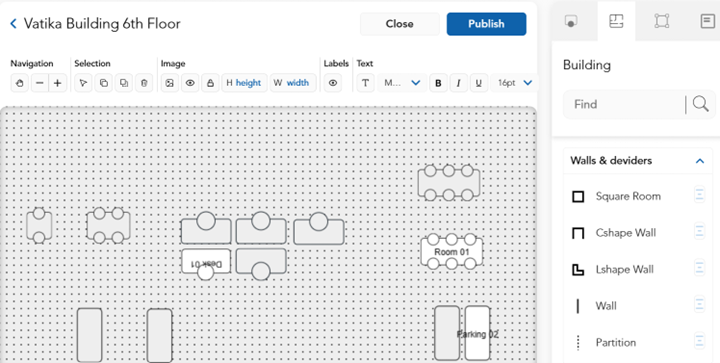Click the vertical line Wall icon
Viewport: 720px width, 363px height.
(x=578, y=306)
